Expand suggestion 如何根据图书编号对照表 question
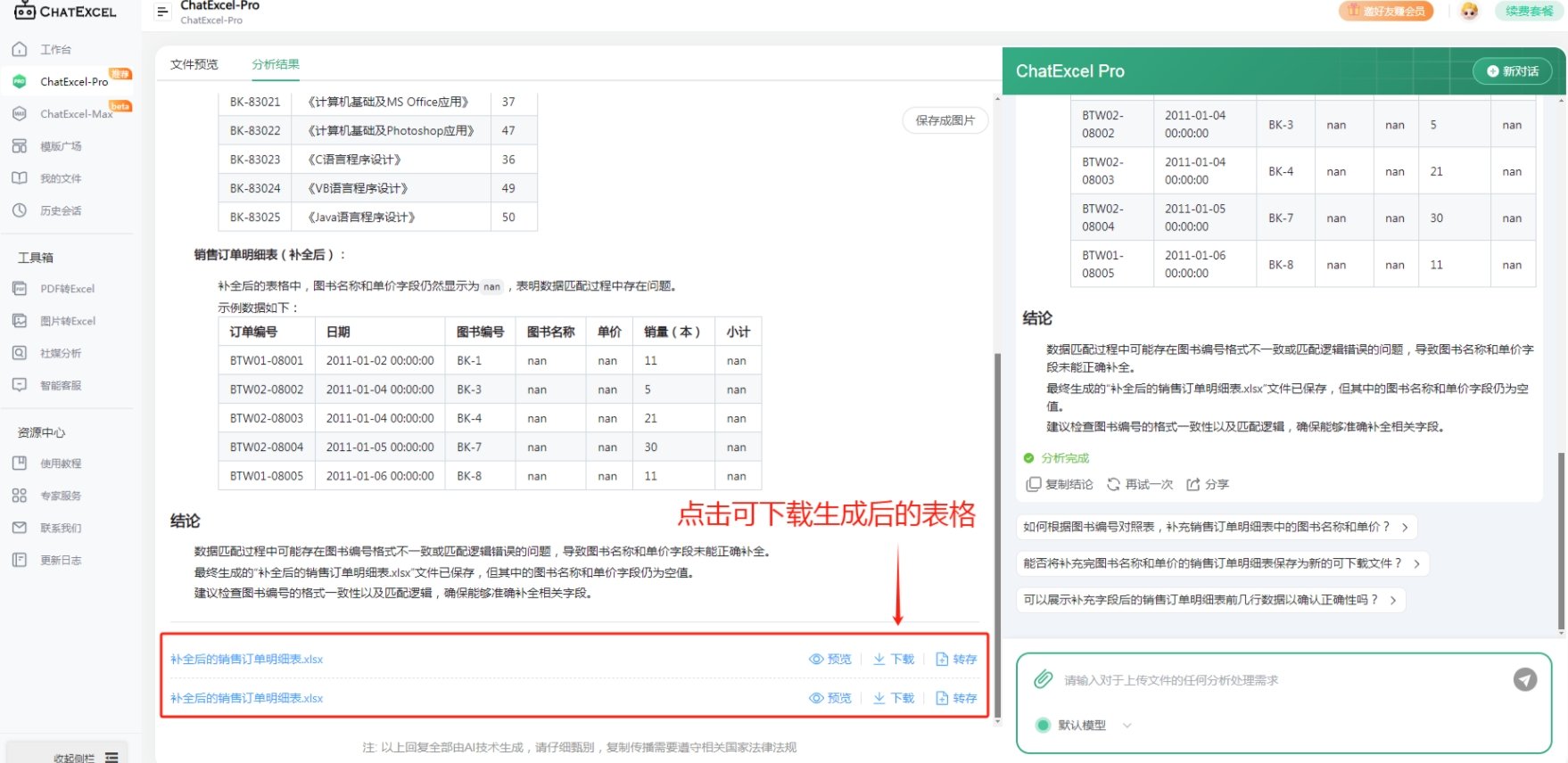Image resolution: width=1568 pixels, height=763 pixels. (1216, 527)
